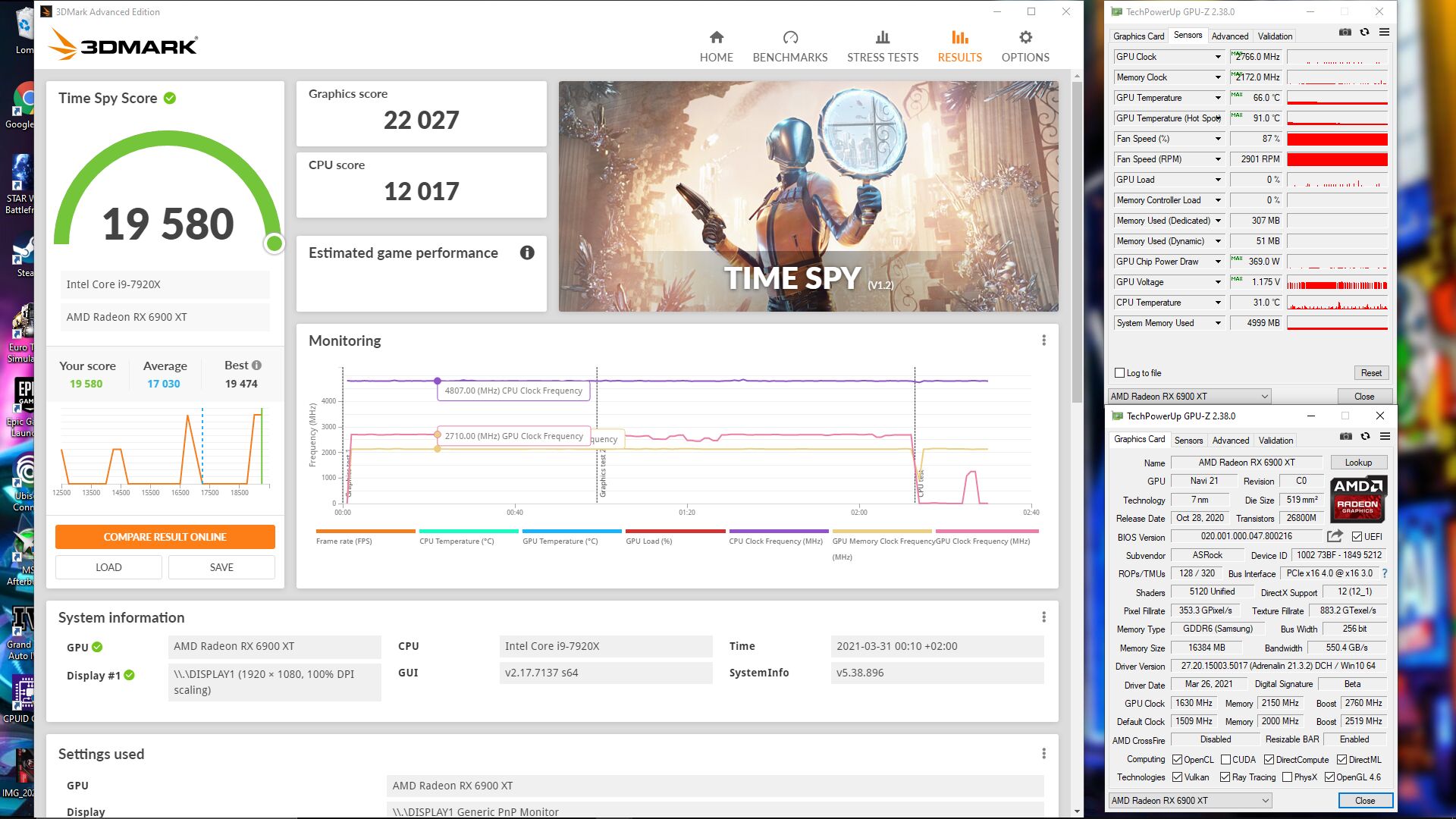The image size is (1456, 819).
Task: Open Estimated game performance info icon
Action: pos(527,253)
